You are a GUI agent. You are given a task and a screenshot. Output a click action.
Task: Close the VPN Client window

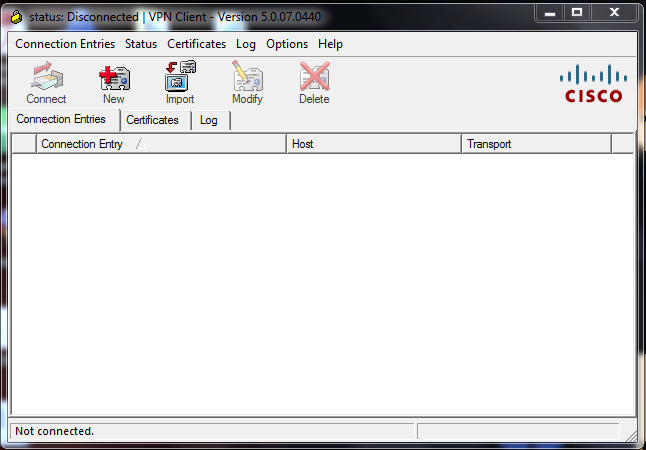(x=614, y=12)
